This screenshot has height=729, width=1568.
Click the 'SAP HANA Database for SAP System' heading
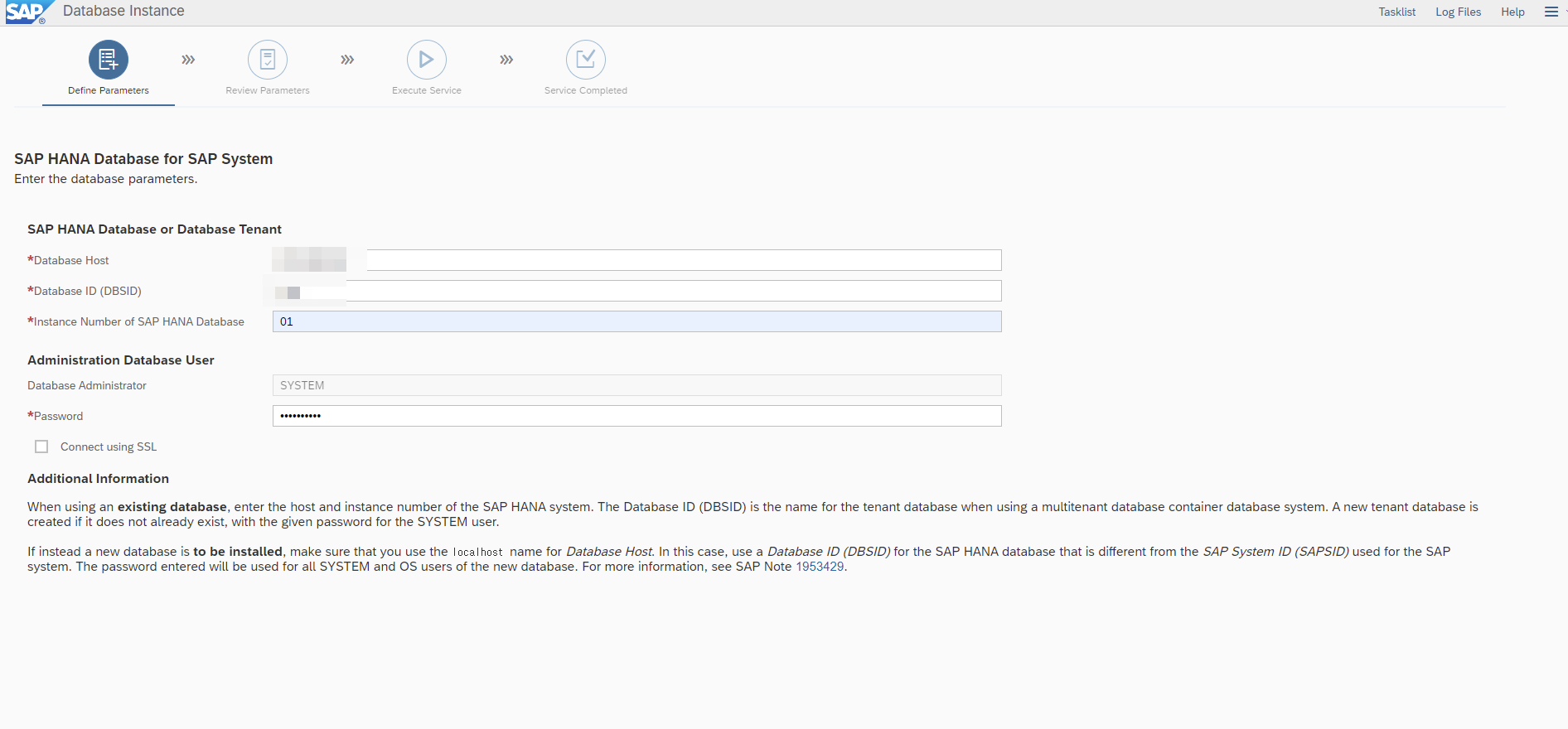(143, 159)
